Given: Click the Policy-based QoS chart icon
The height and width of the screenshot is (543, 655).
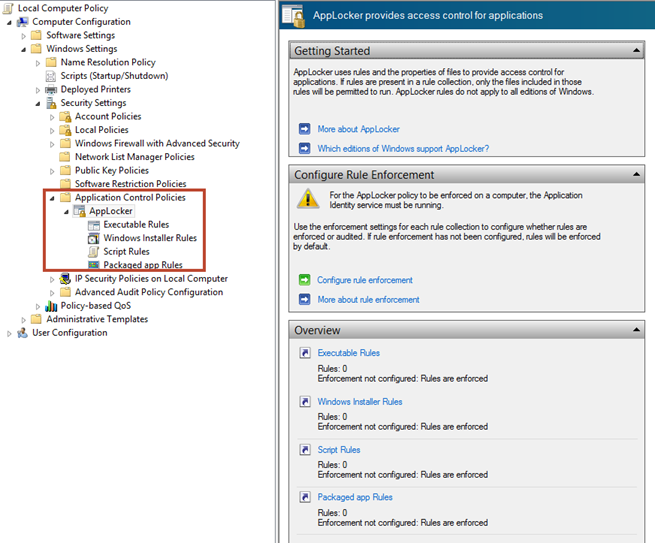Looking at the screenshot, I should coord(51,306).
